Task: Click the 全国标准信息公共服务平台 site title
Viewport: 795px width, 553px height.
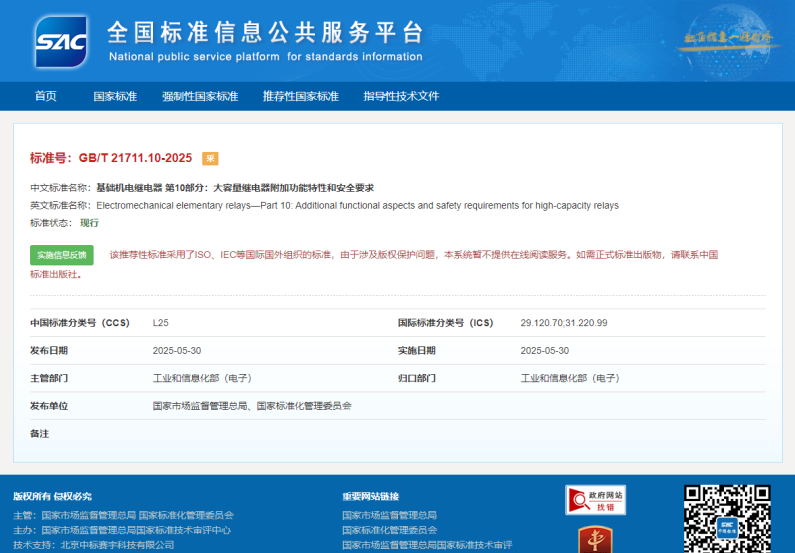Action: [265, 30]
